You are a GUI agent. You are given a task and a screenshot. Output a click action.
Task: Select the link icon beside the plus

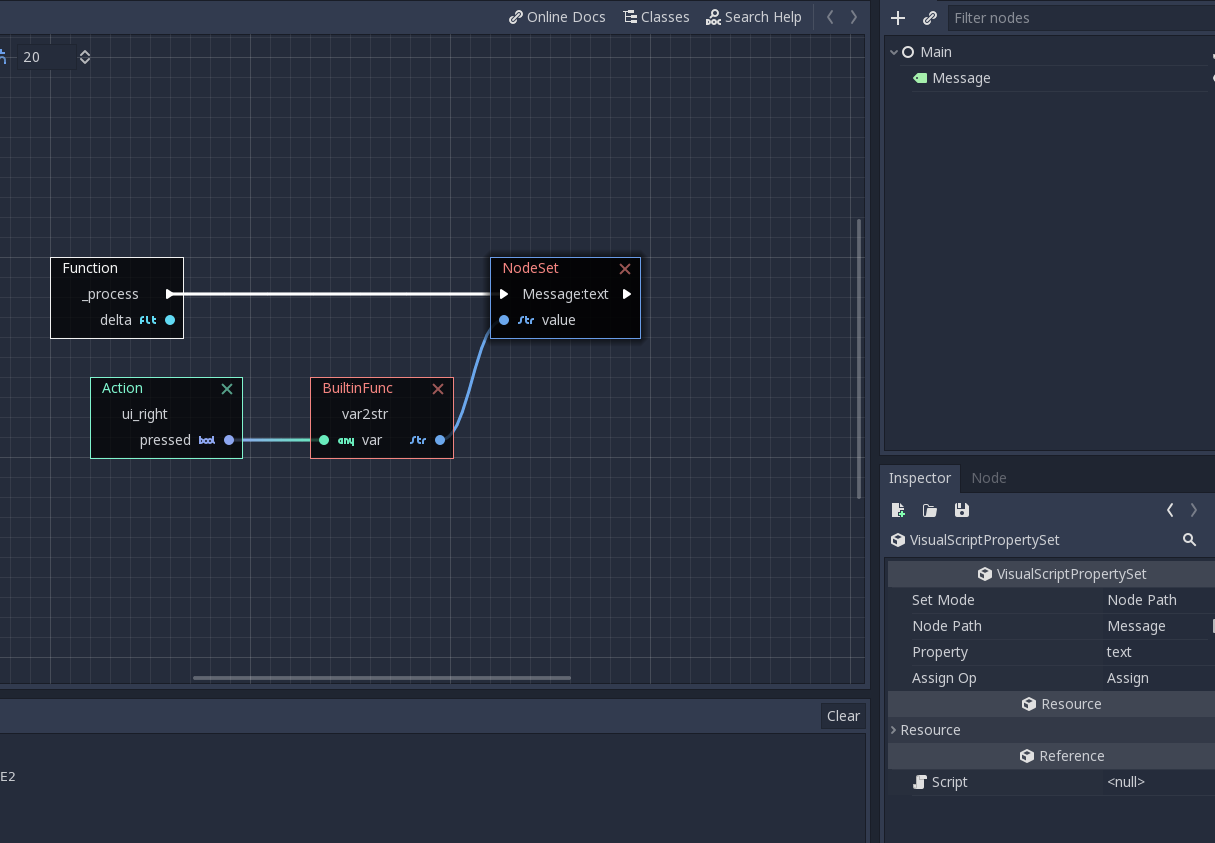tap(929, 18)
